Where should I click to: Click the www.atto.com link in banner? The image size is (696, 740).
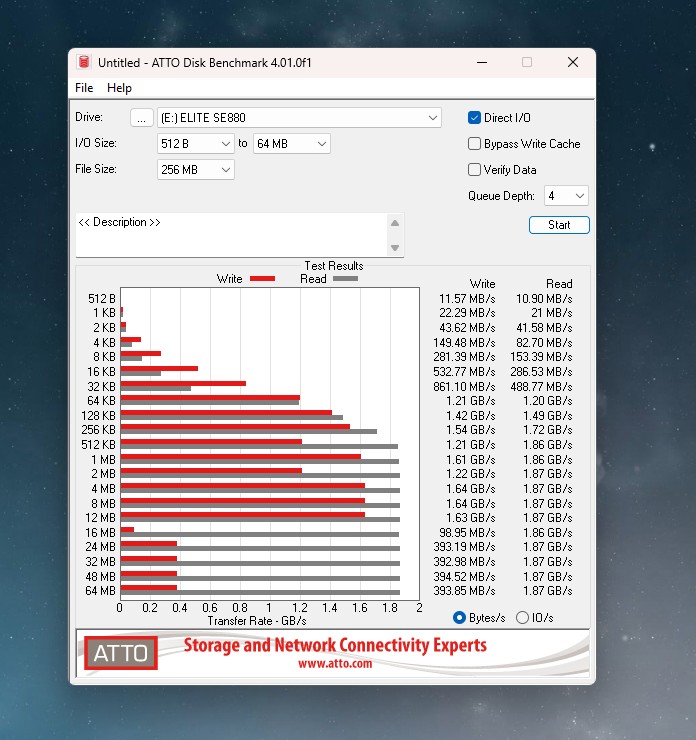(x=335, y=664)
